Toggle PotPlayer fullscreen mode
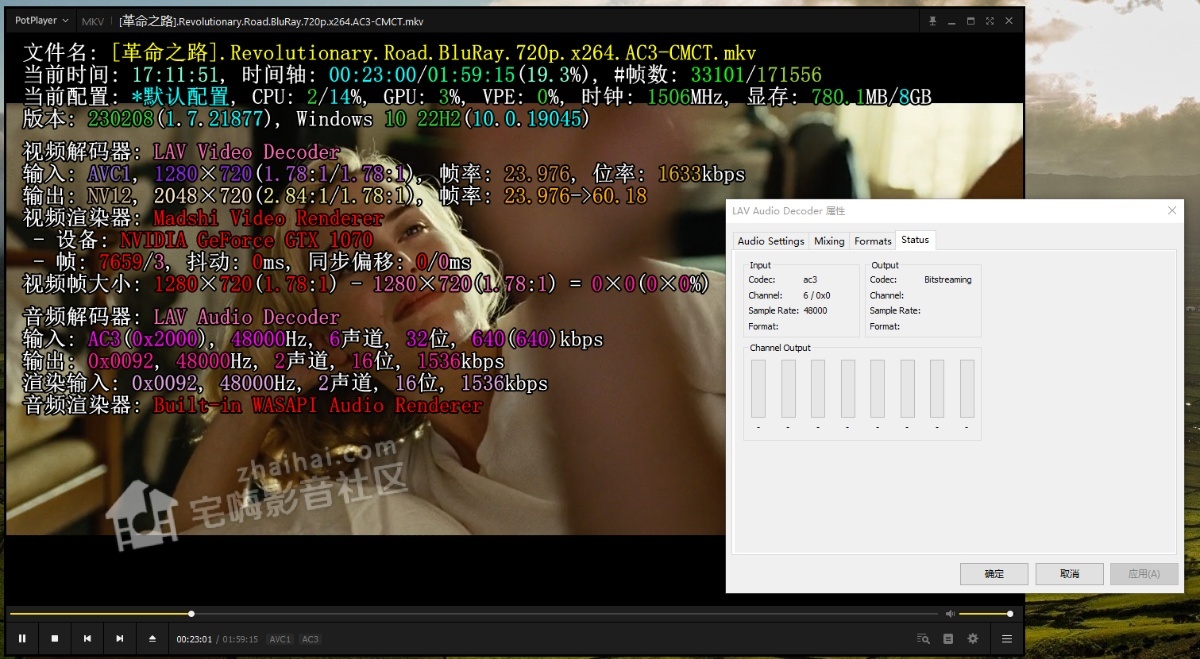 pos(989,20)
